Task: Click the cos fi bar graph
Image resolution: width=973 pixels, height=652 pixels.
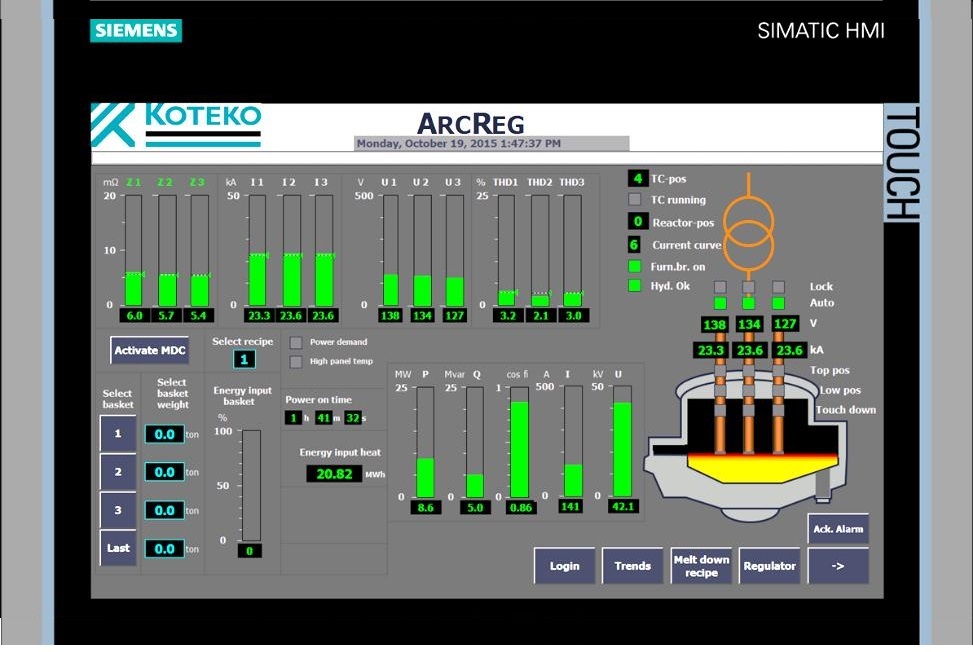Action: [x=519, y=442]
